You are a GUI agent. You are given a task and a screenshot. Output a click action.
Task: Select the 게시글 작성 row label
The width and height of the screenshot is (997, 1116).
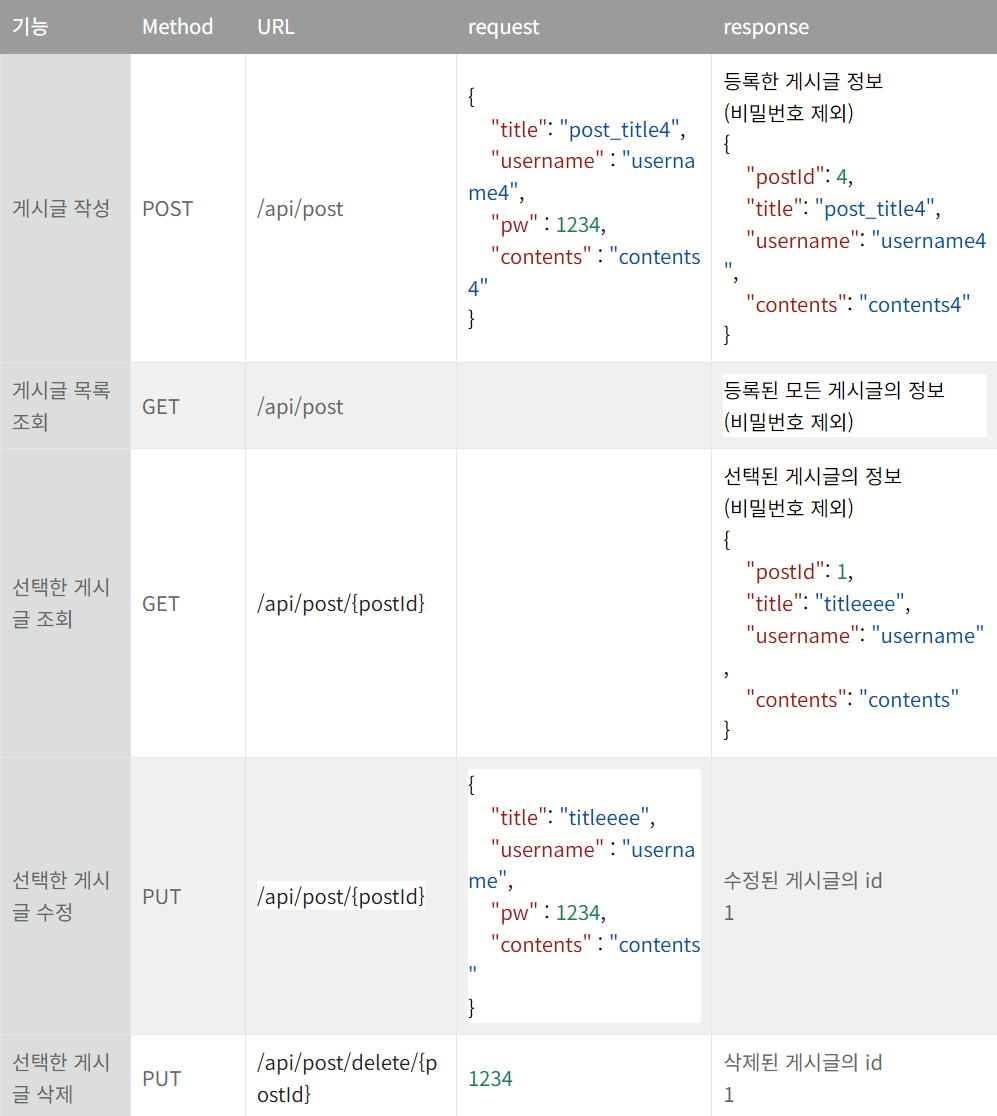click(x=60, y=208)
